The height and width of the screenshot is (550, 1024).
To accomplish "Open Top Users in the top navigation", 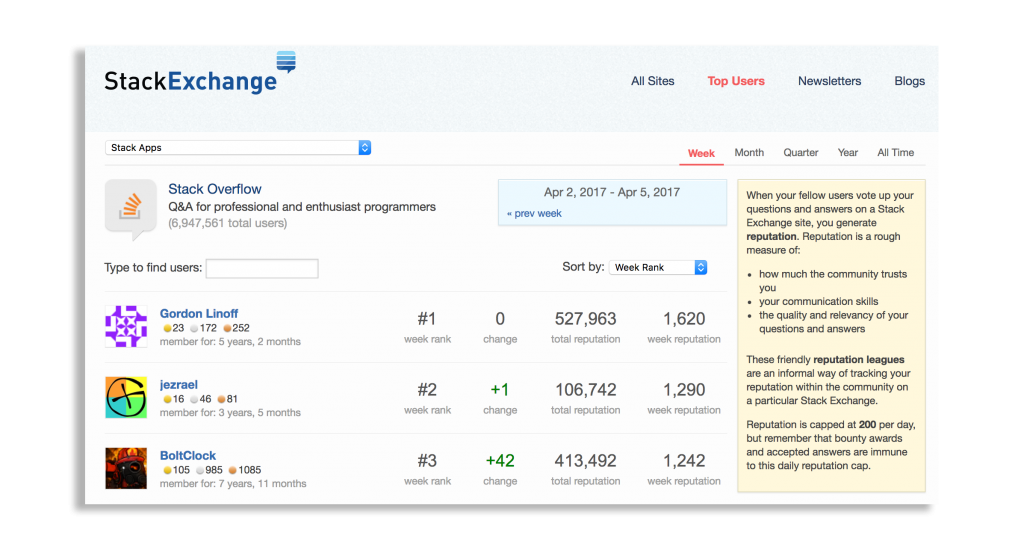I will (736, 81).
